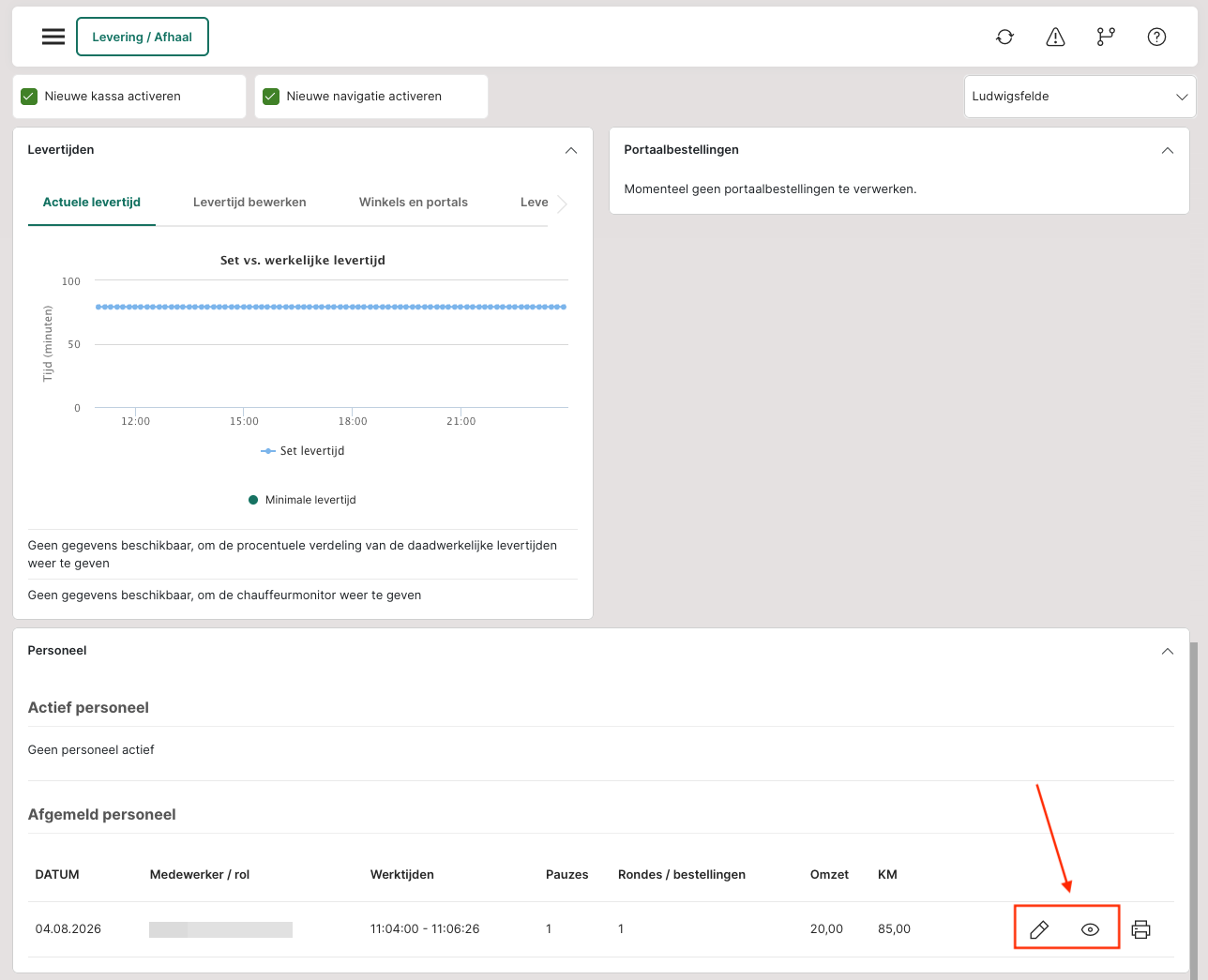The height and width of the screenshot is (980, 1208).
Task: Click the KM column header
Action: (x=887, y=875)
